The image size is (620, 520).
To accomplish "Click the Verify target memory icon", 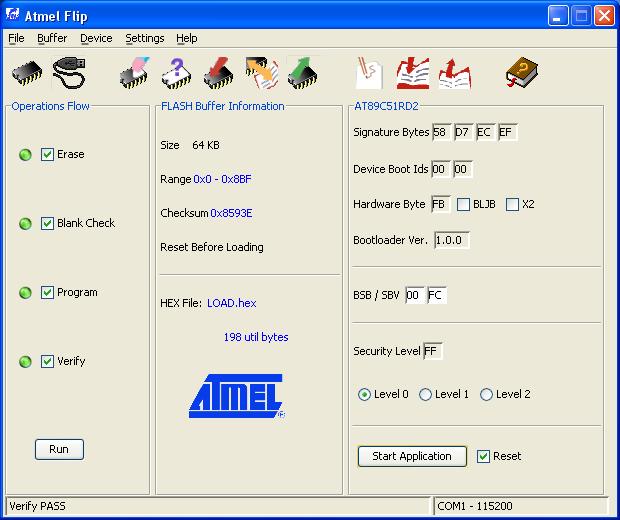I will tap(262, 73).
